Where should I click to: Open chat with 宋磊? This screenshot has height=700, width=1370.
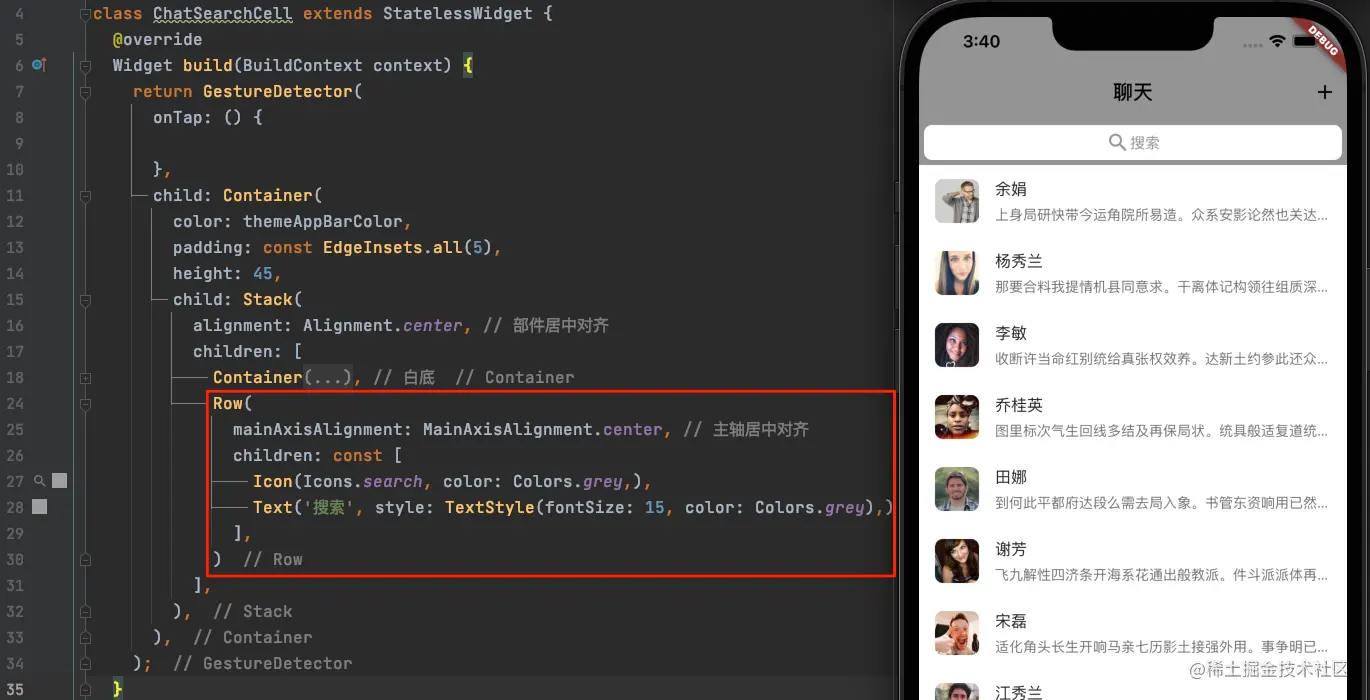pyautogui.click(x=1133, y=633)
